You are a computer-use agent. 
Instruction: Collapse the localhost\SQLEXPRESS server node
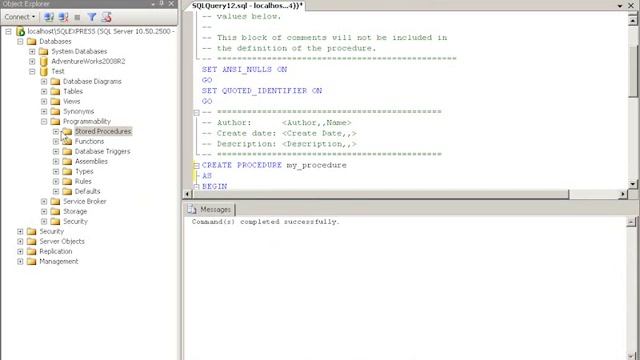click(x=8, y=31)
